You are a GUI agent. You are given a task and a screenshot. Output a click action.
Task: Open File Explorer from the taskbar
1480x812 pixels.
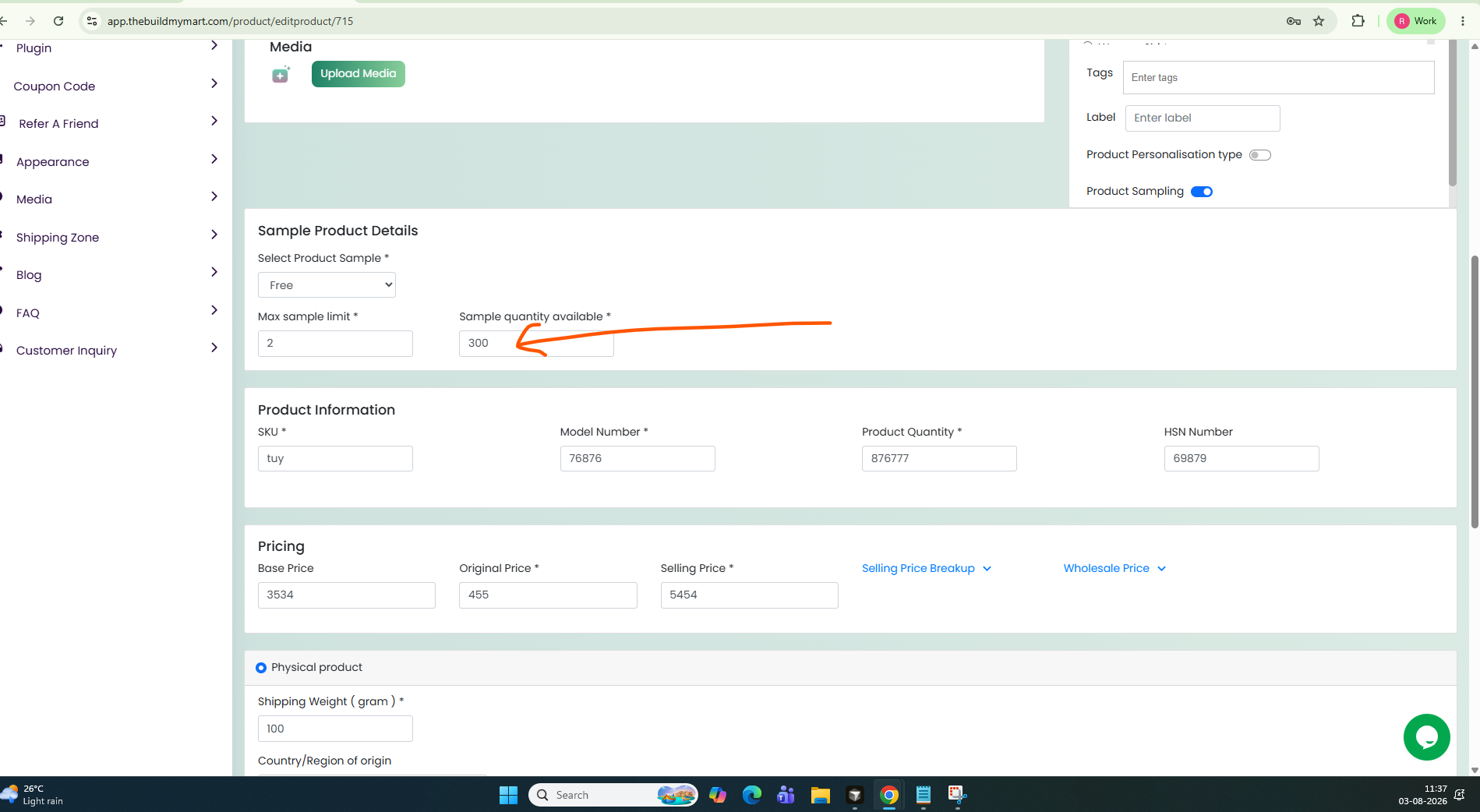pos(821,795)
